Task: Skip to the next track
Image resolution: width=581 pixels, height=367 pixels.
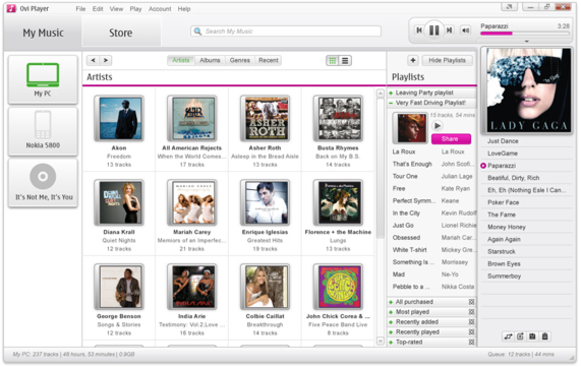Action: coord(449,30)
